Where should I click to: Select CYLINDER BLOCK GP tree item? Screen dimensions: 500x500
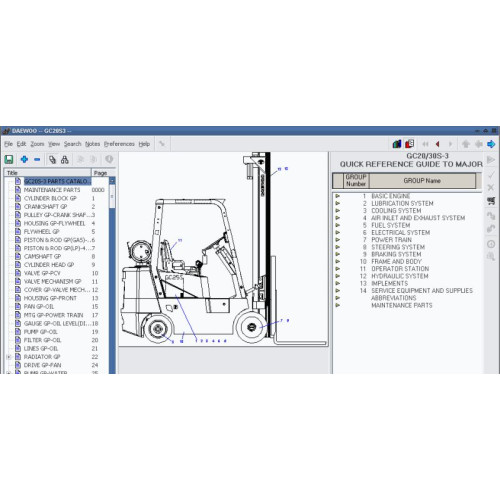(x=50, y=198)
